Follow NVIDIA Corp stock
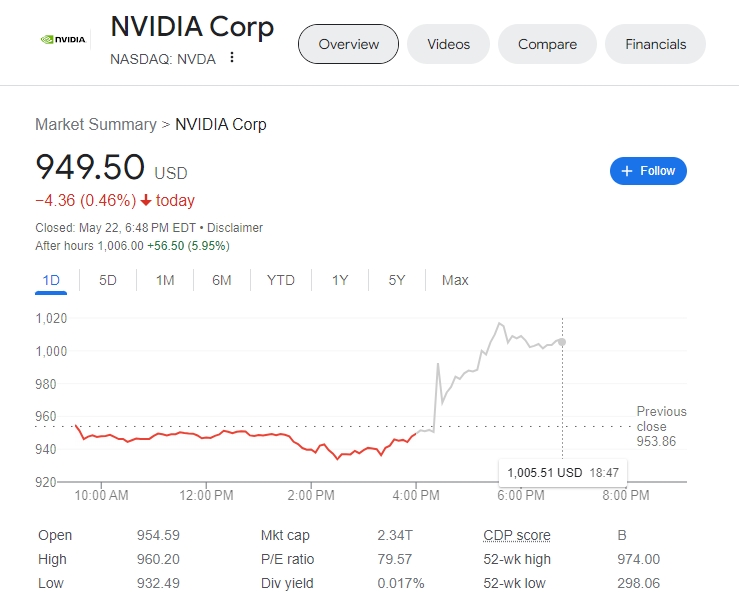739x606 pixels. click(x=648, y=171)
